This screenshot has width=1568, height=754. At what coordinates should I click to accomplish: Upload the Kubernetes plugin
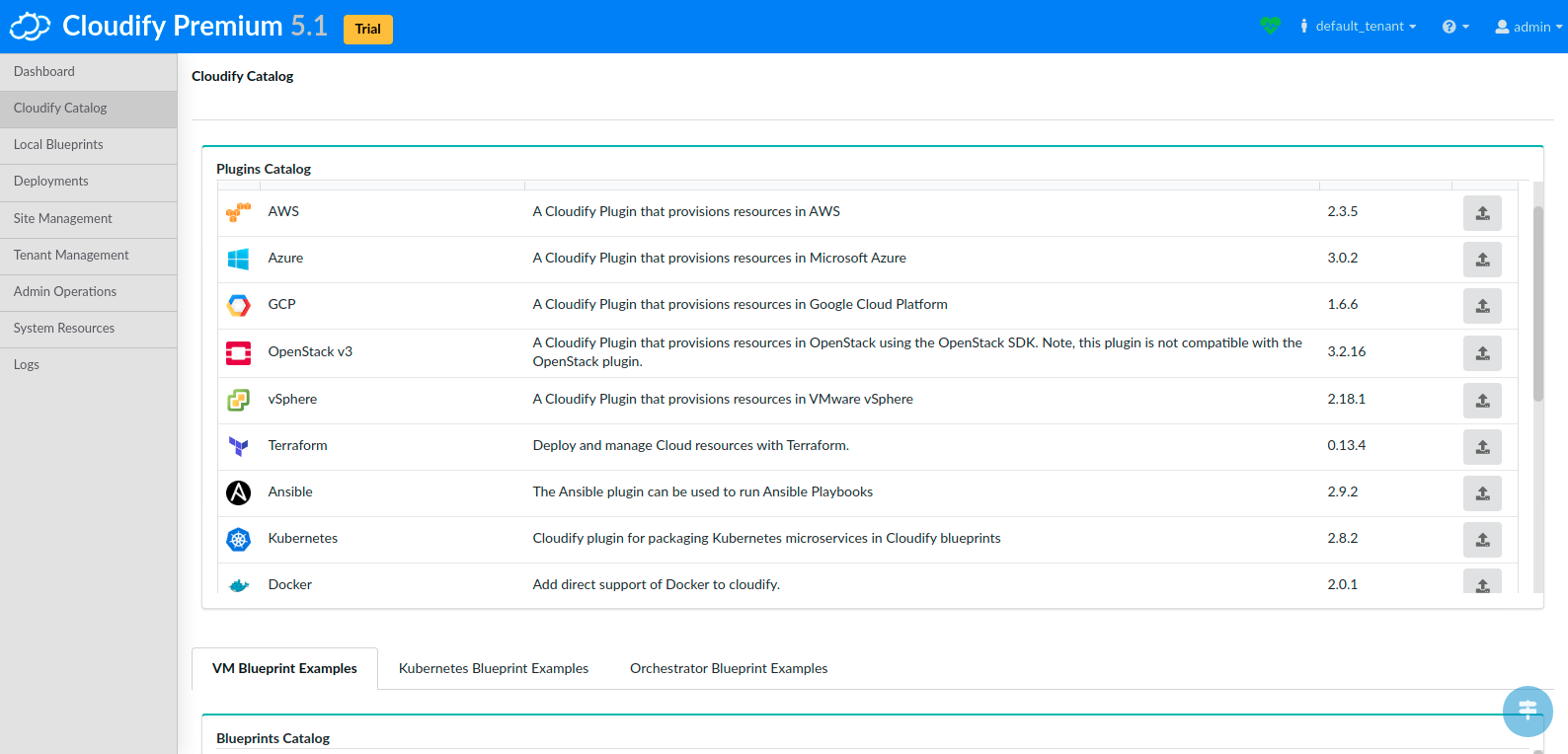[1482, 540]
